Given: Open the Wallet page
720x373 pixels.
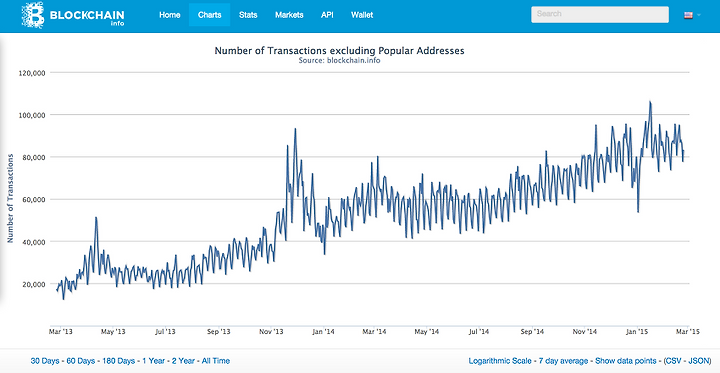Looking at the screenshot, I should coord(362,15).
